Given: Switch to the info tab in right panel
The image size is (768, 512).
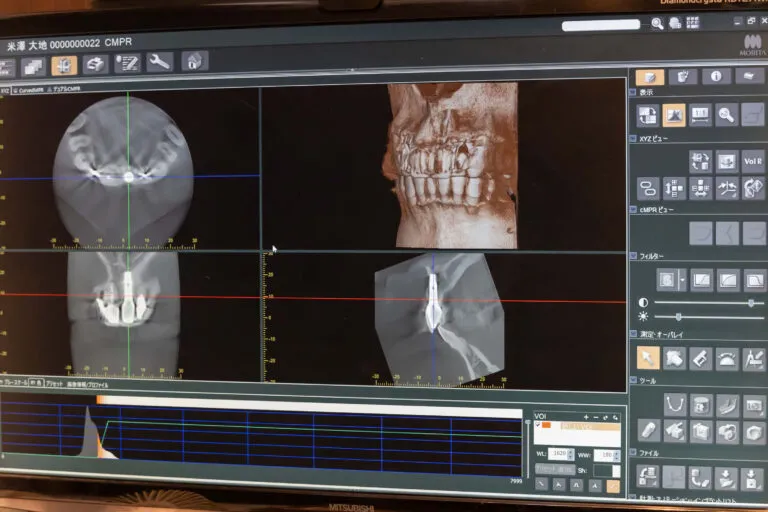Looking at the screenshot, I should tap(716, 76).
